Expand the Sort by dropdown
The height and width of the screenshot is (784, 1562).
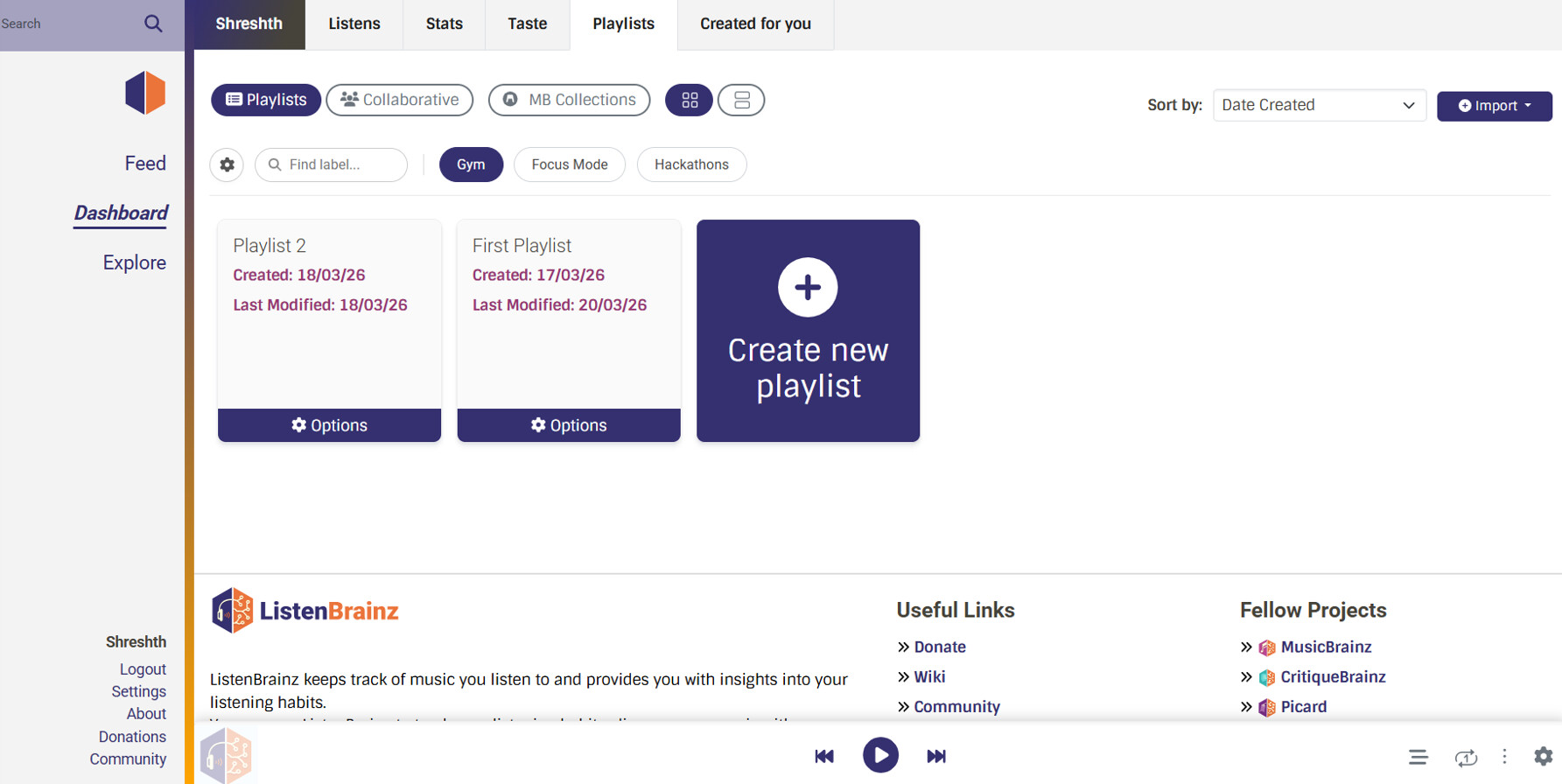(x=1319, y=105)
